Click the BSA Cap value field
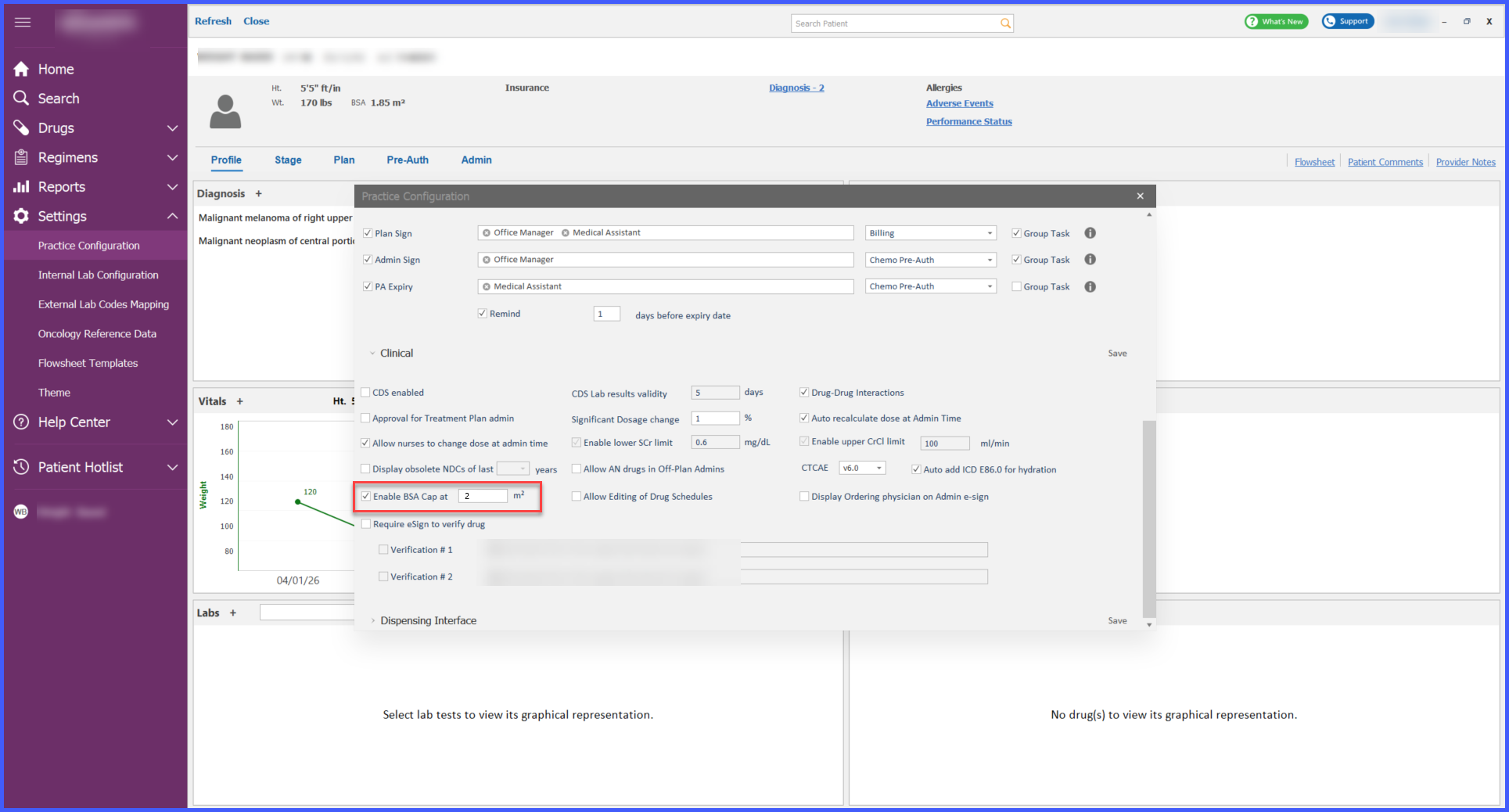Image resolution: width=1509 pixels, height=812 pixels. [x=483, y=496]
